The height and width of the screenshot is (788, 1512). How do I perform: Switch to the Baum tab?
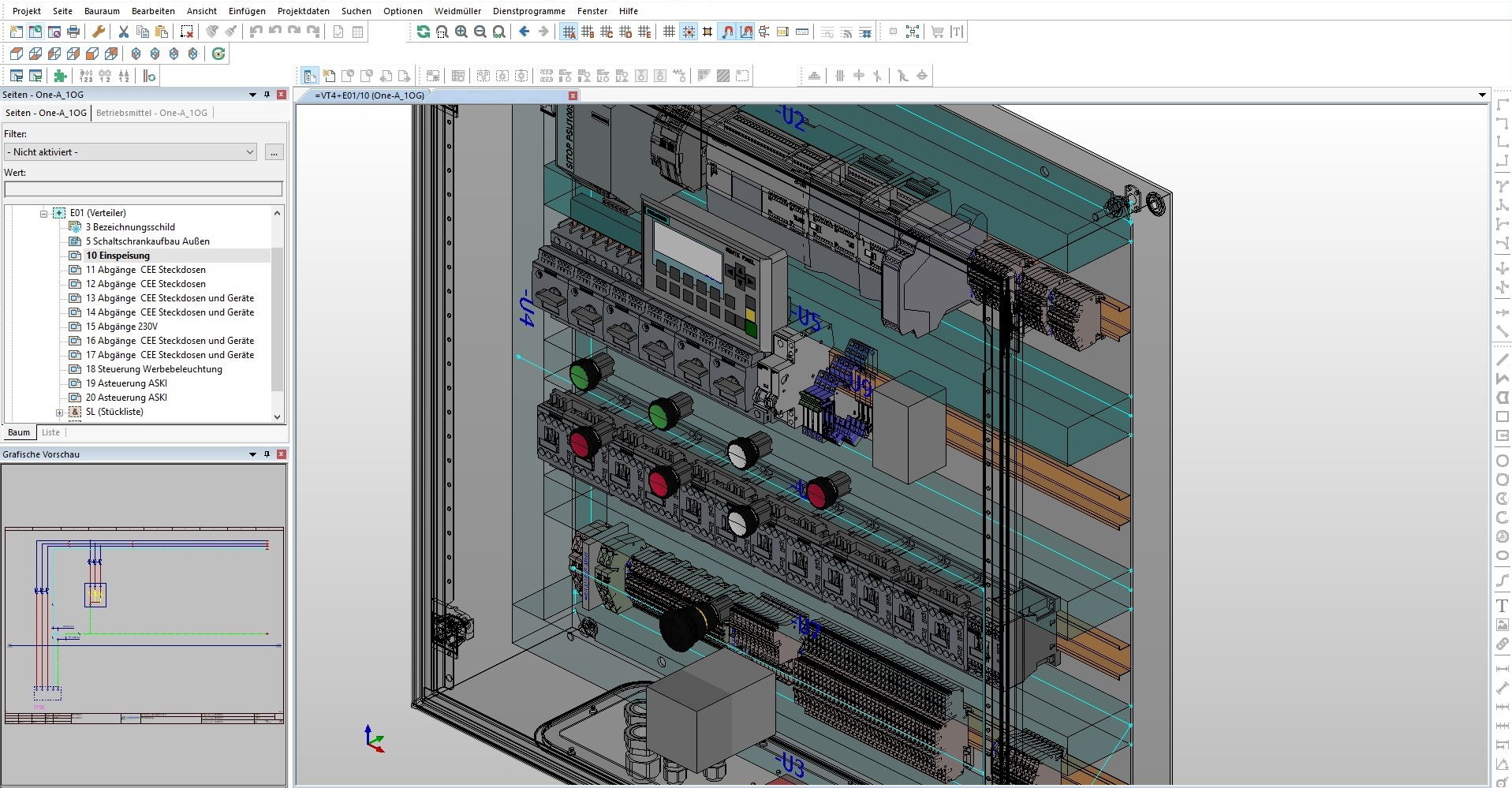(19, 432)
